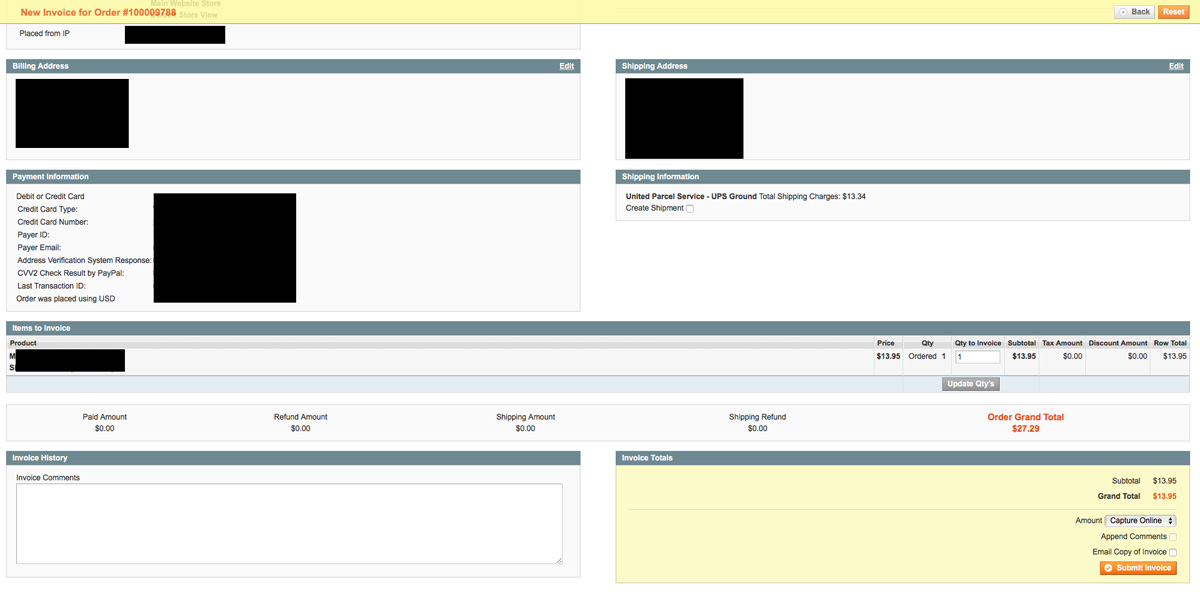Image resolution: width=1200 pixels, height=604 pixels.
Task: Reset the invoice form
Action: (1173, 11)
